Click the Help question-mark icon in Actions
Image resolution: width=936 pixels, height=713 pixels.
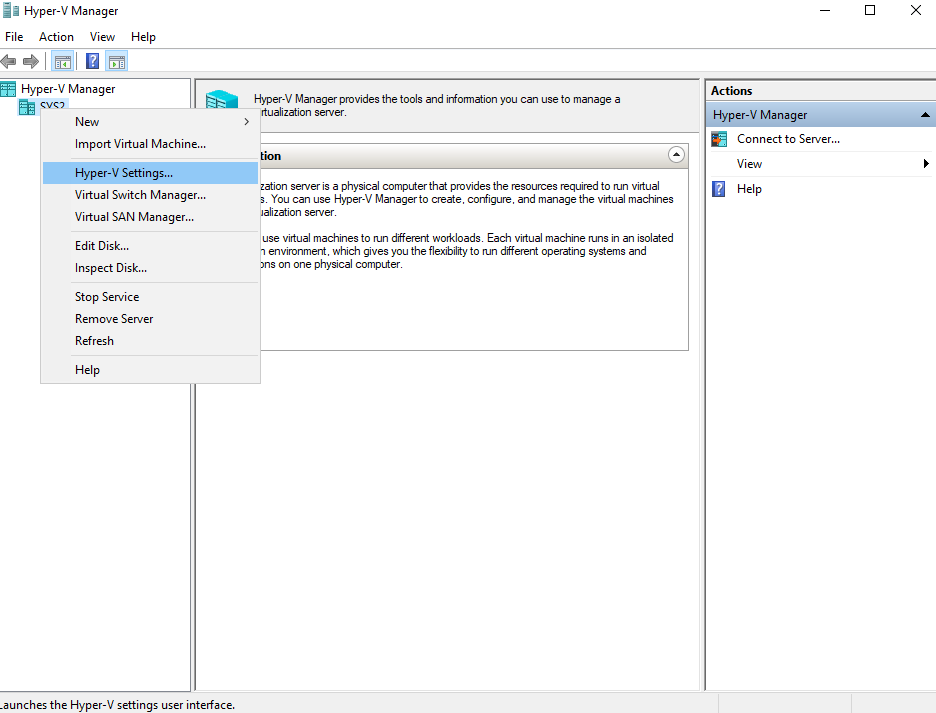pyautogui.click(x=719, y=189)
